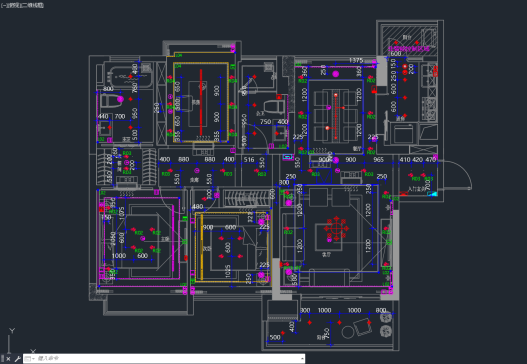Open the [-] viewport controls menu
This screenshot has width=527, height=364.
coord(3,5)
